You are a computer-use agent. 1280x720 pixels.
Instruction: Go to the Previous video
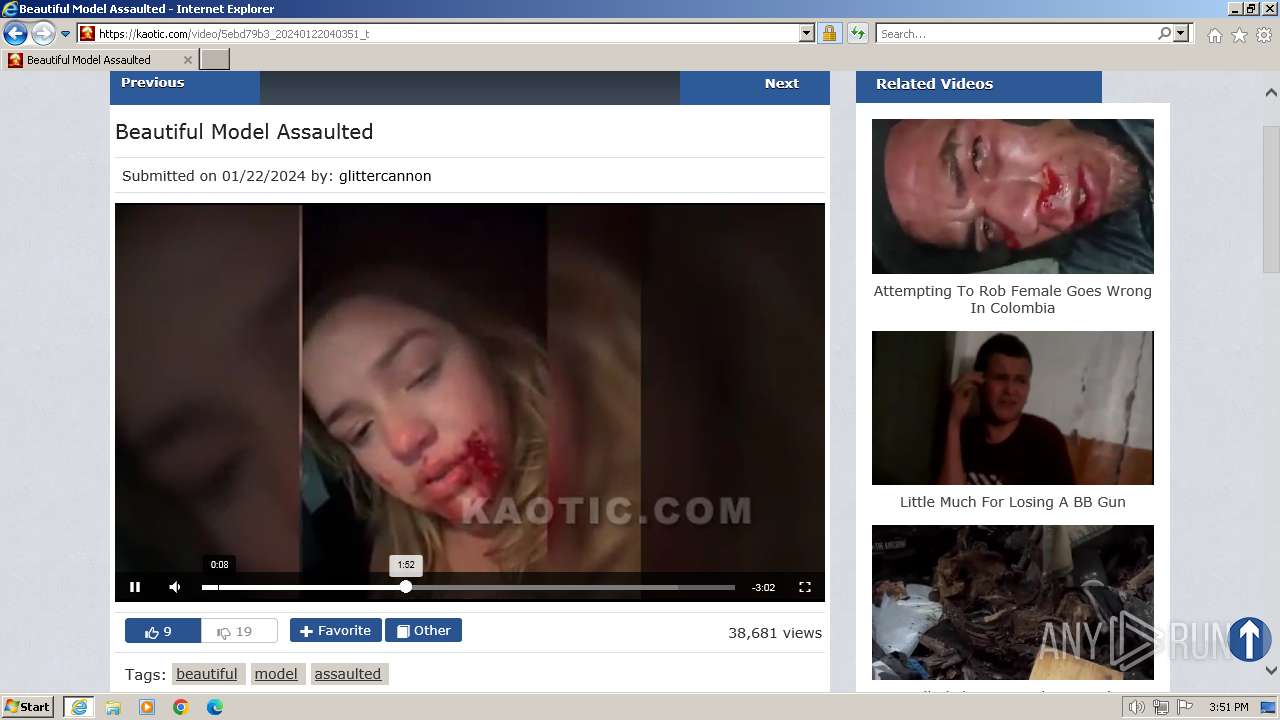click(x=185, y=85)
